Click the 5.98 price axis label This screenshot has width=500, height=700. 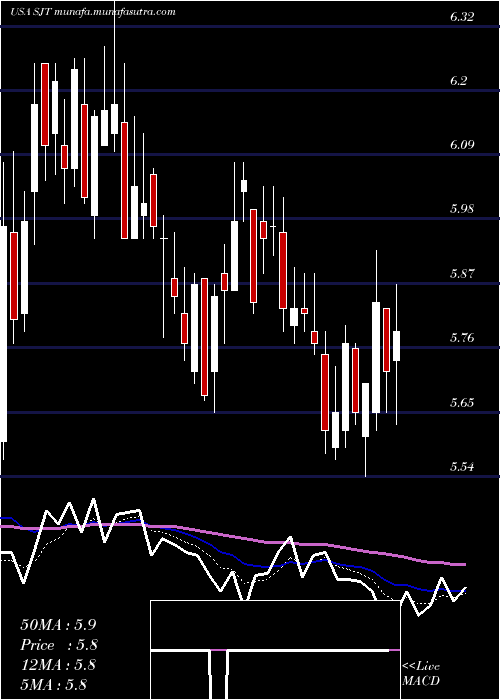coord(462,209)
